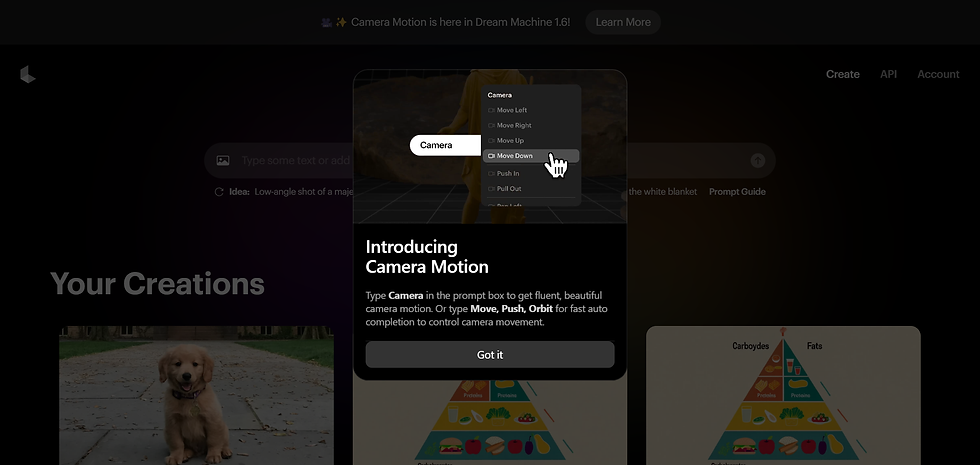Open the Prompt Guide link

click(737, 192)
